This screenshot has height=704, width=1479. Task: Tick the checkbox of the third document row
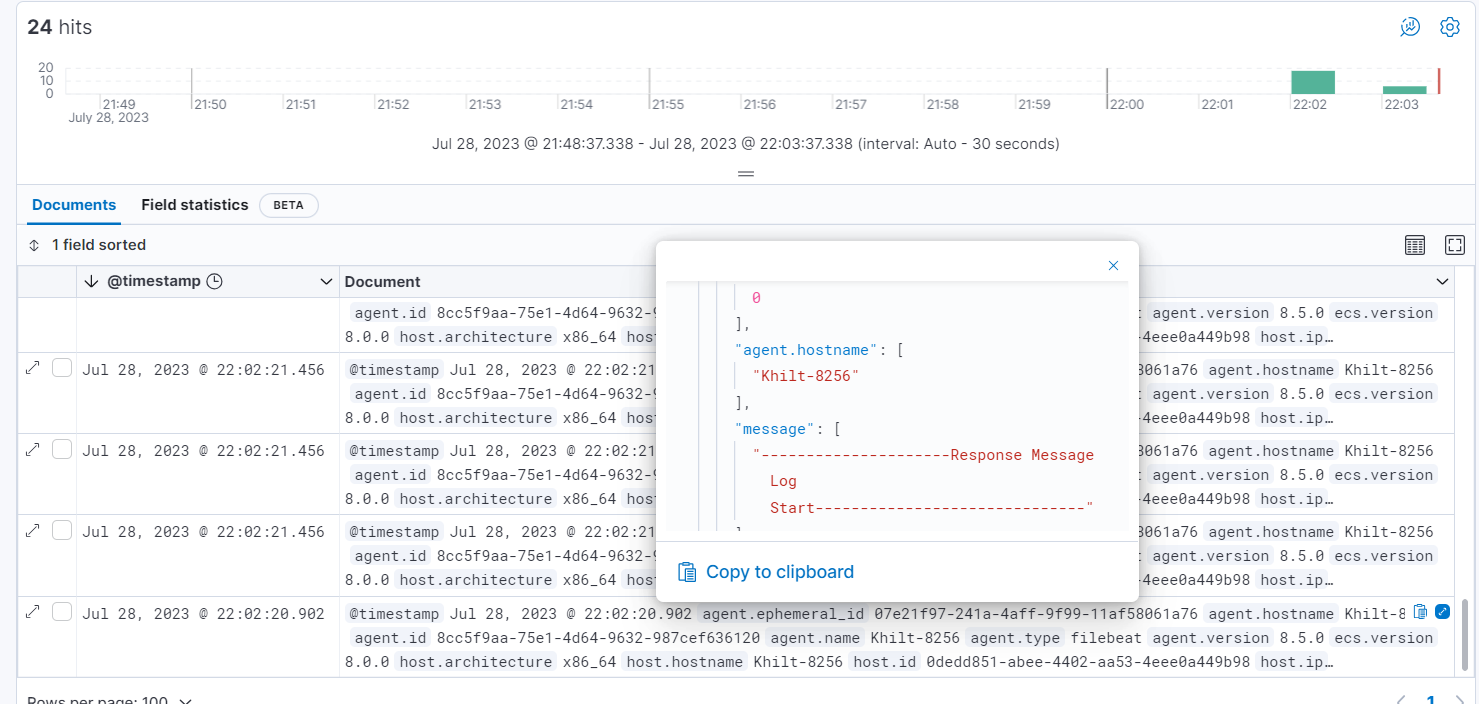pos(62,529)
